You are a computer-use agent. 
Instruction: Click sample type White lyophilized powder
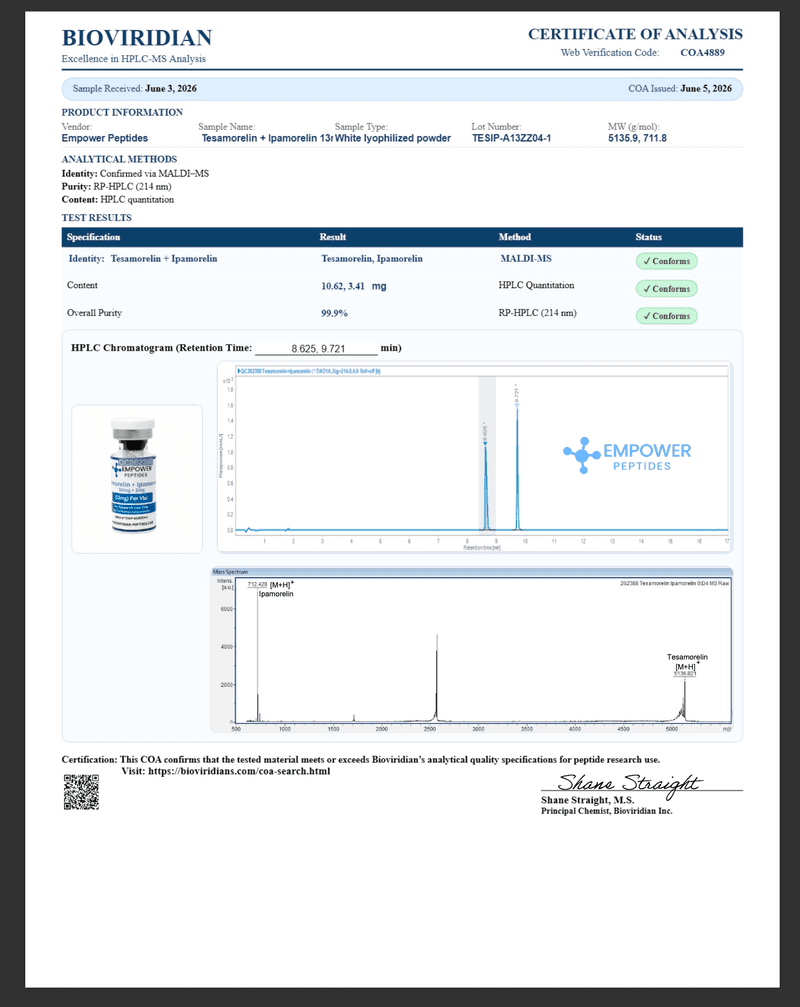point(393,138)
